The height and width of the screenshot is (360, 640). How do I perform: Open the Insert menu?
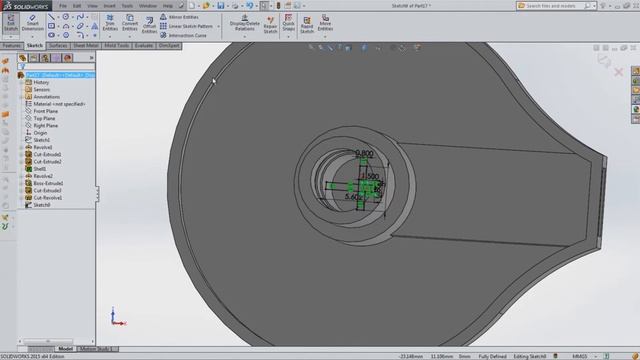109,6
